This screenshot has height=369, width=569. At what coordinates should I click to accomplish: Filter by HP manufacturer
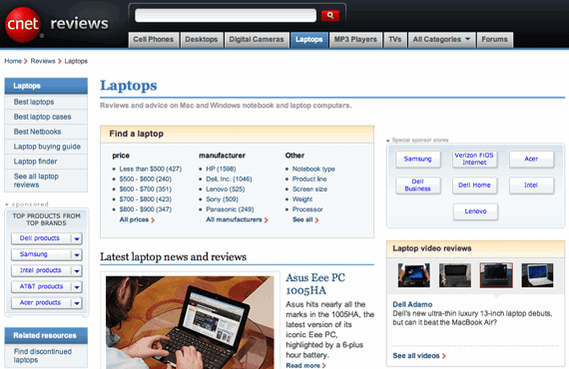pos(221,169)
